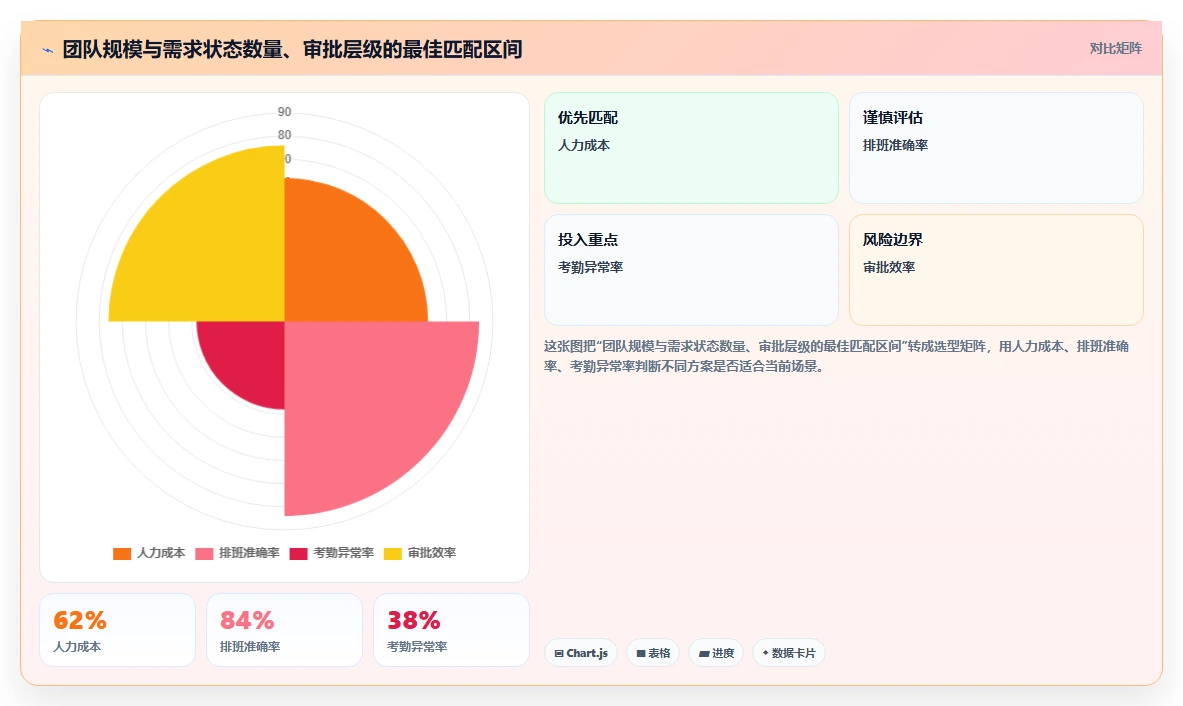This screenshot has height=706, width=1183.
Task: Click the 数据卡片 tag chip
Action: tap(788, 653)
